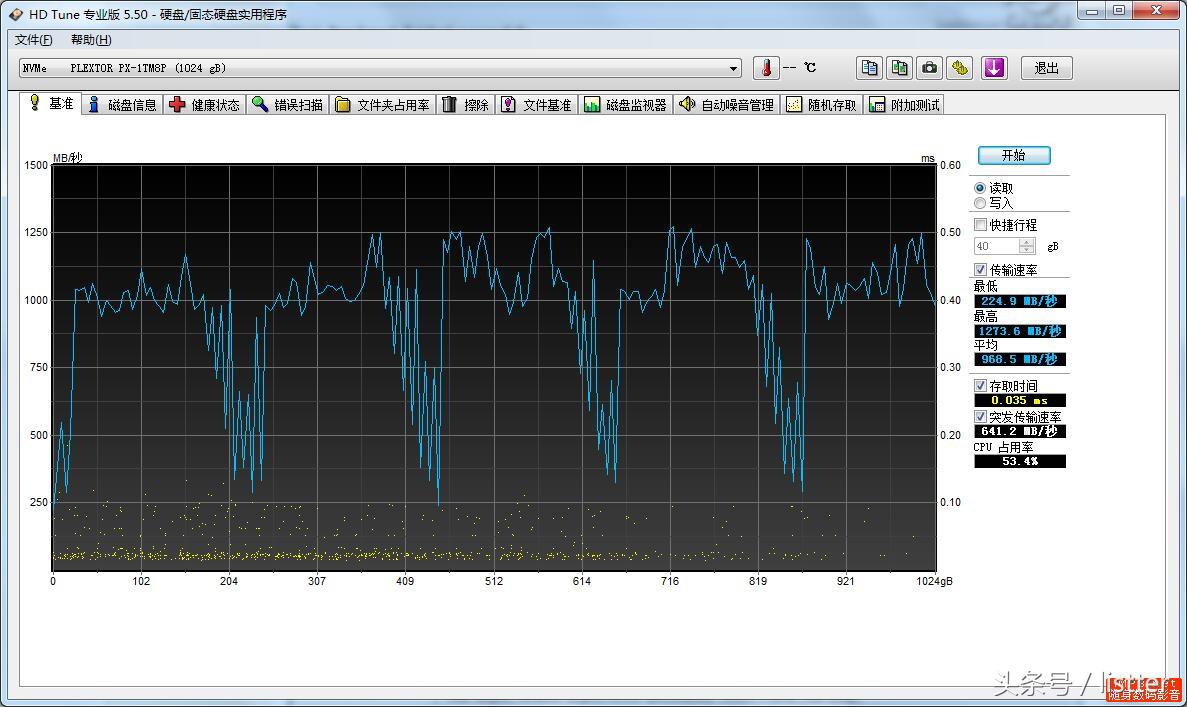Enable the 快捷行程 checkbox

point(980,225)
